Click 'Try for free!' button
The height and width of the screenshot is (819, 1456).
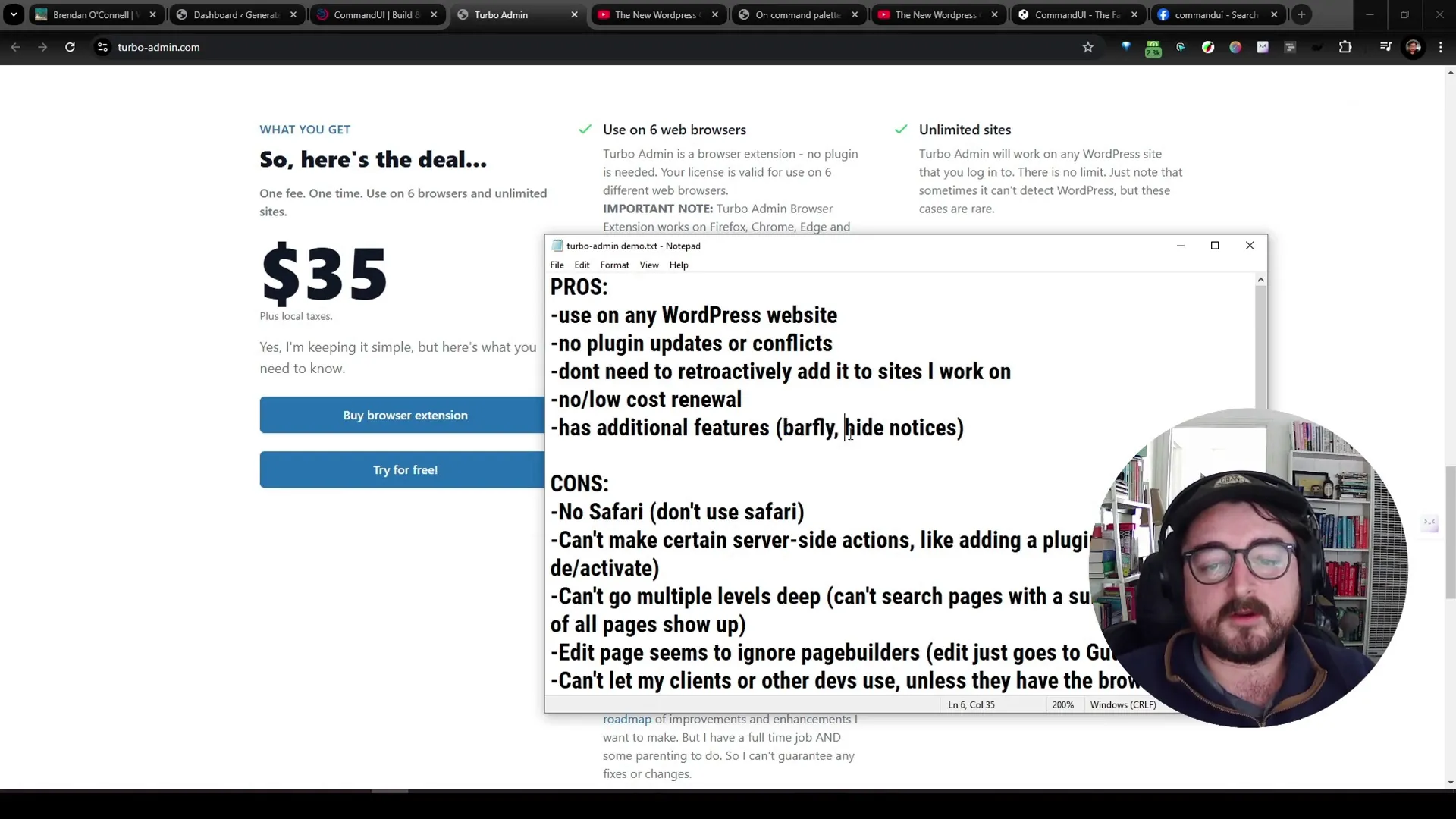pyautogui.click(x=405, y=470)
